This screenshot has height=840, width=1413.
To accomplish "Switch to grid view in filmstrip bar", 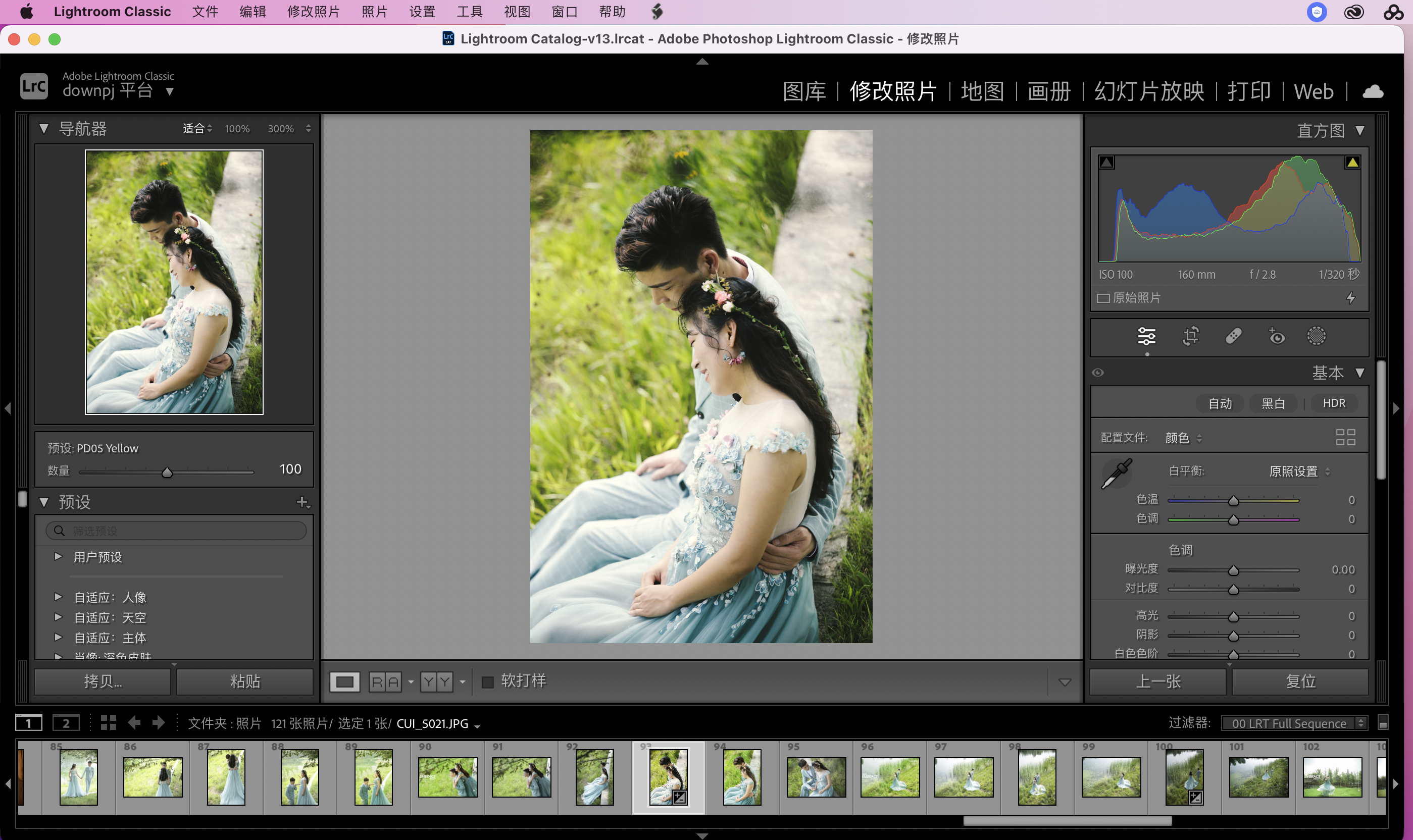I will pos(108,723).
